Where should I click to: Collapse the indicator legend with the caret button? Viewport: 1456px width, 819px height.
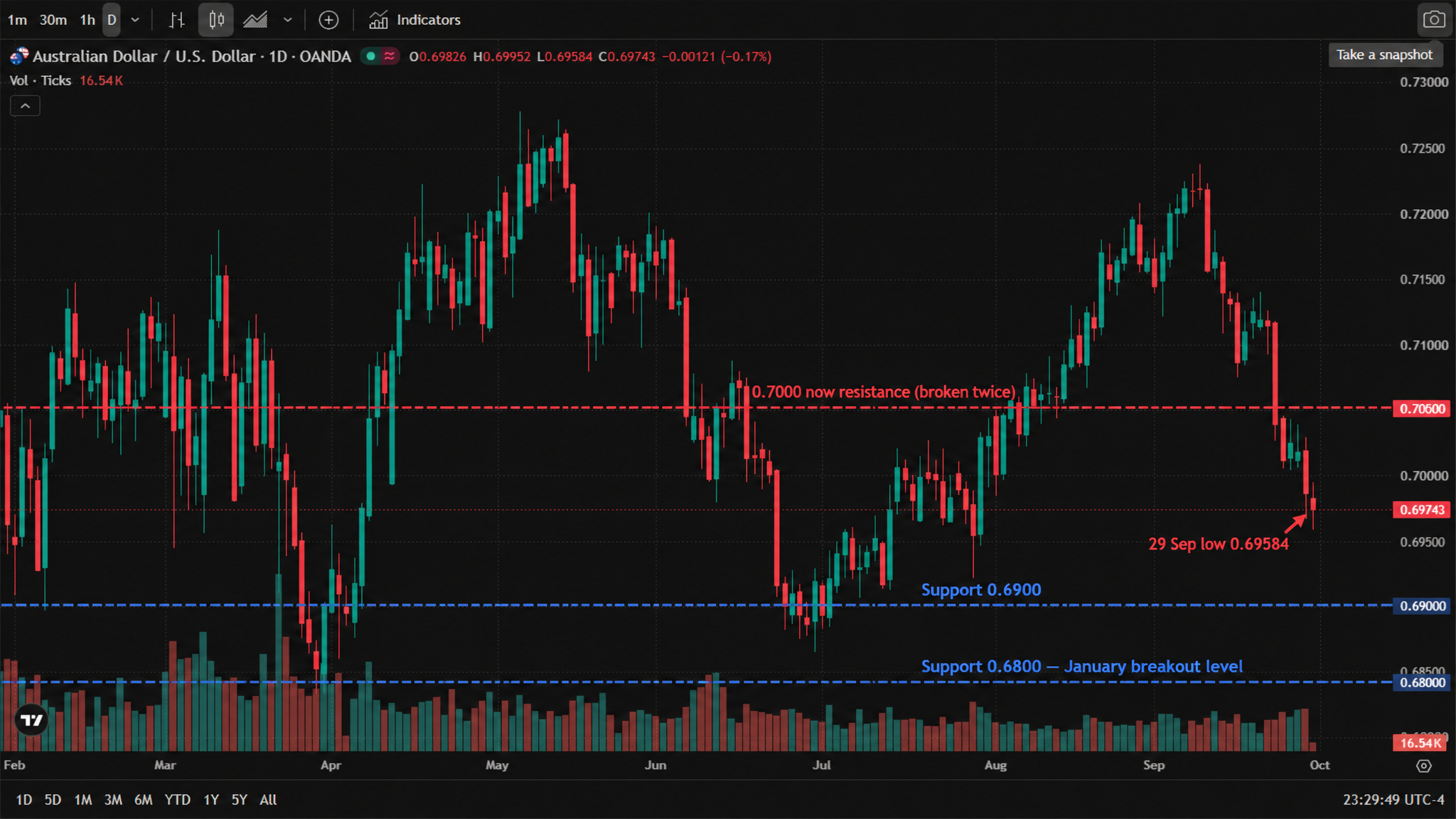tap(25, 106)
